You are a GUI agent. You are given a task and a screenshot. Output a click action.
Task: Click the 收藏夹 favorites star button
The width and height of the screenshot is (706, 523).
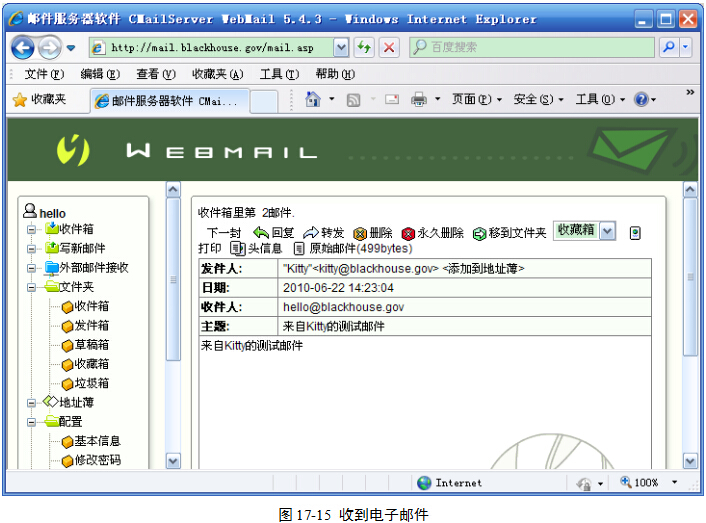click(x=39, y=99)
